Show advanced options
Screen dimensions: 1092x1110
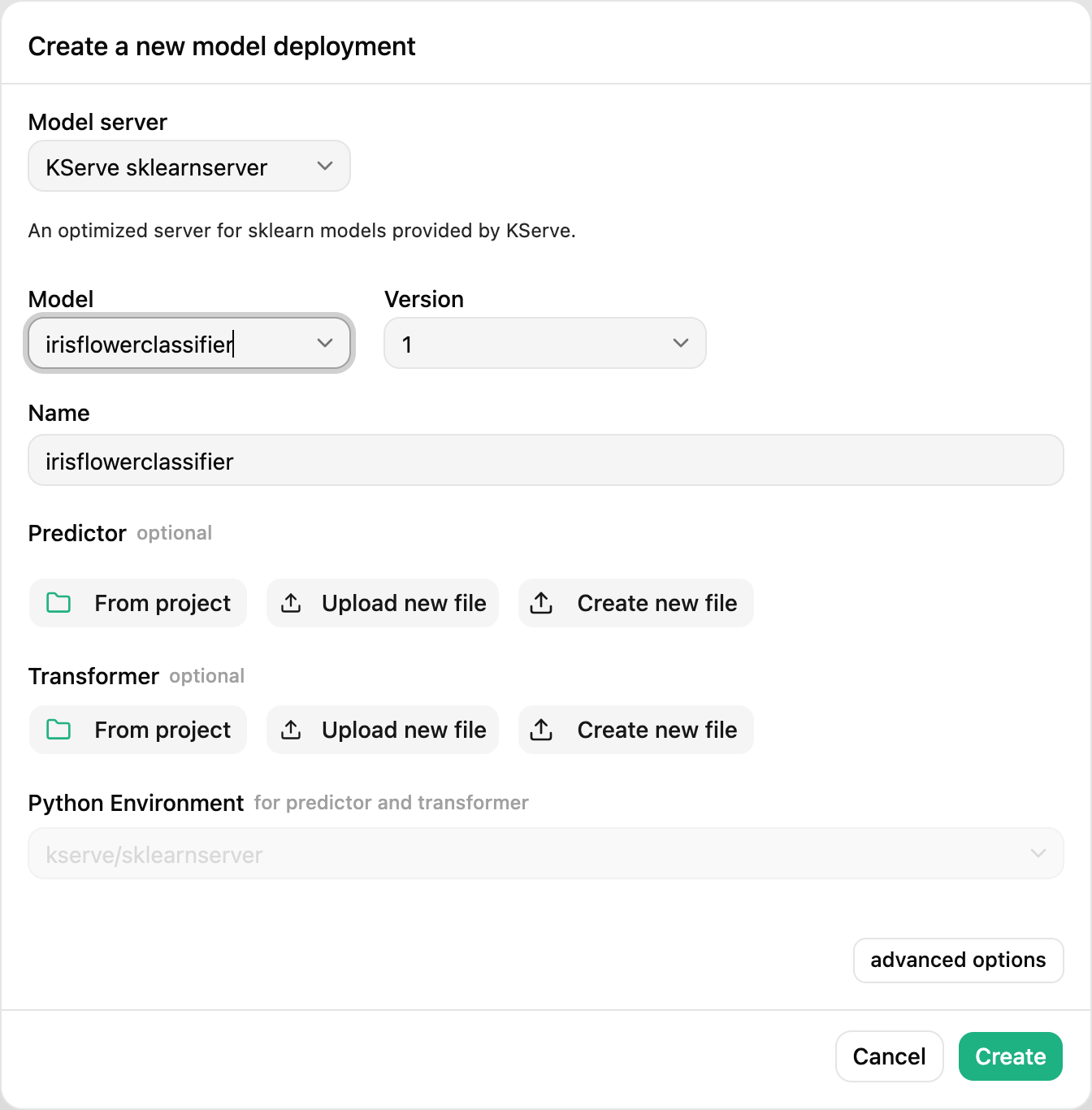pyautogui.click(x=959, y=960)
